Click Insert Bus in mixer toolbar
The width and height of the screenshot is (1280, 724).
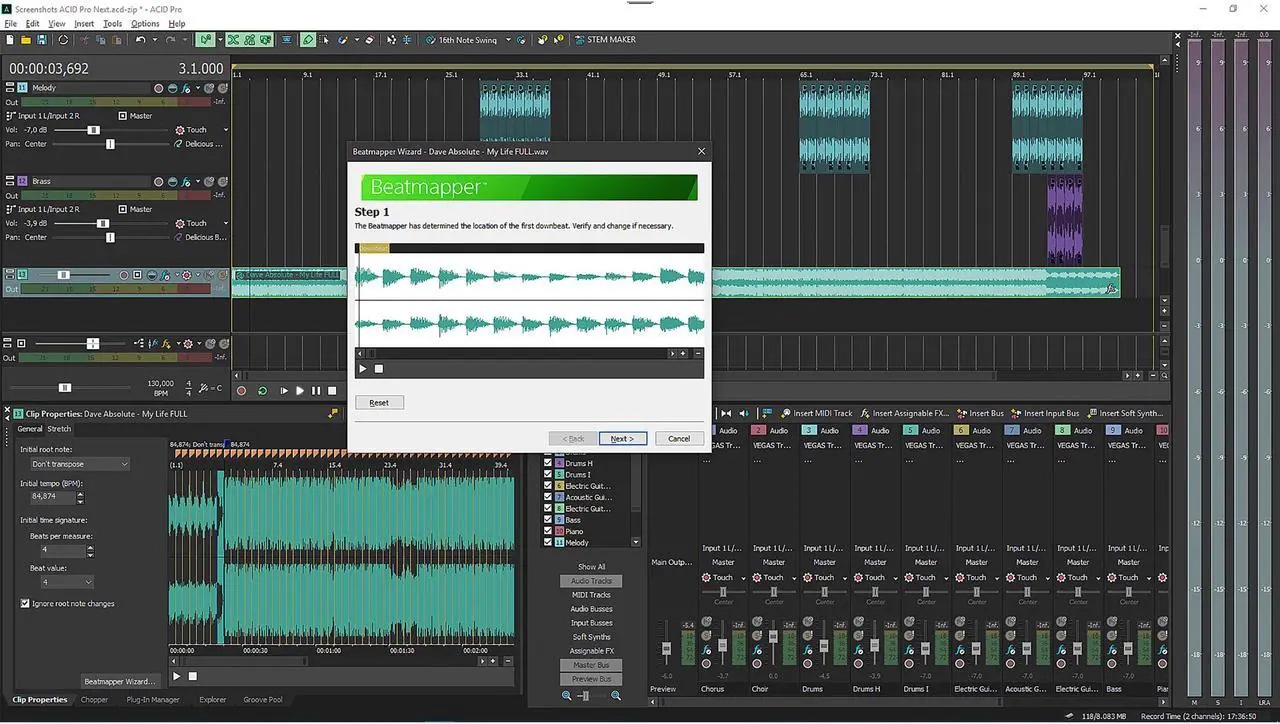point(979,413)
